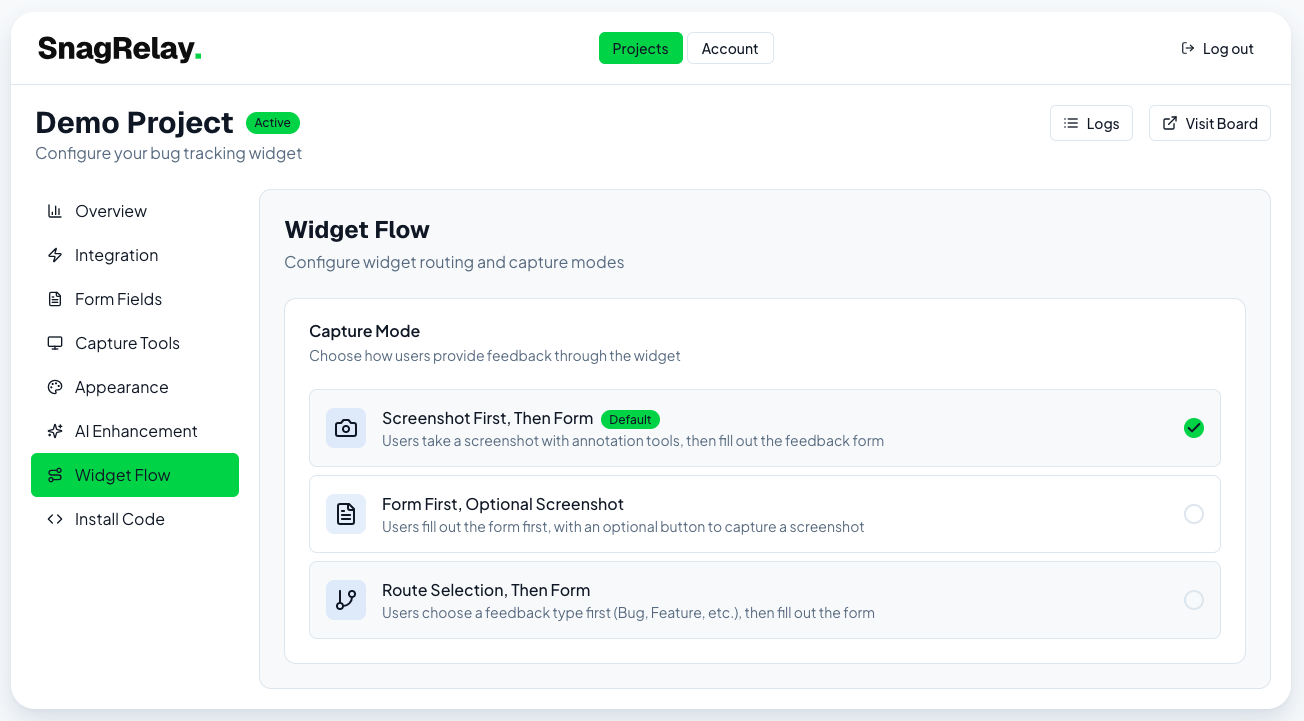Viewport: 1304px width, 721px height.
Task: Open the AI Enhancement section
Action: tap(135, 431)
